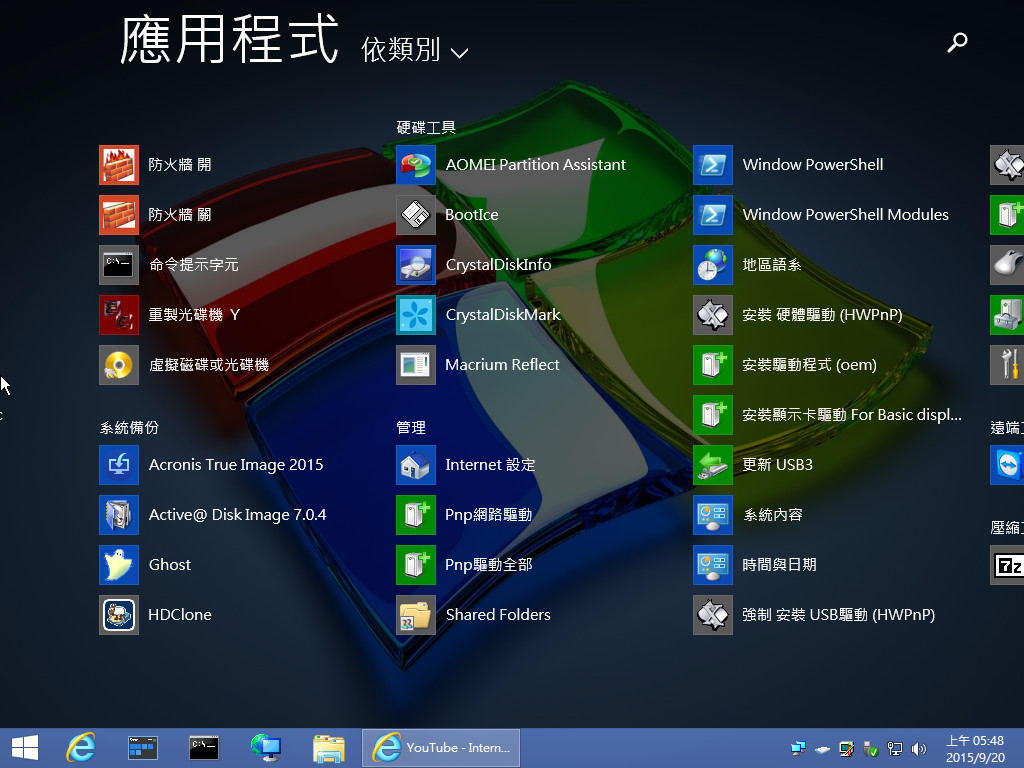The width and height of the screenshot is (1024, 768).
Task: Open 虛擬磁碟或光碟機 disc icon
Action: pyautogui.click(x=119, y=364)
